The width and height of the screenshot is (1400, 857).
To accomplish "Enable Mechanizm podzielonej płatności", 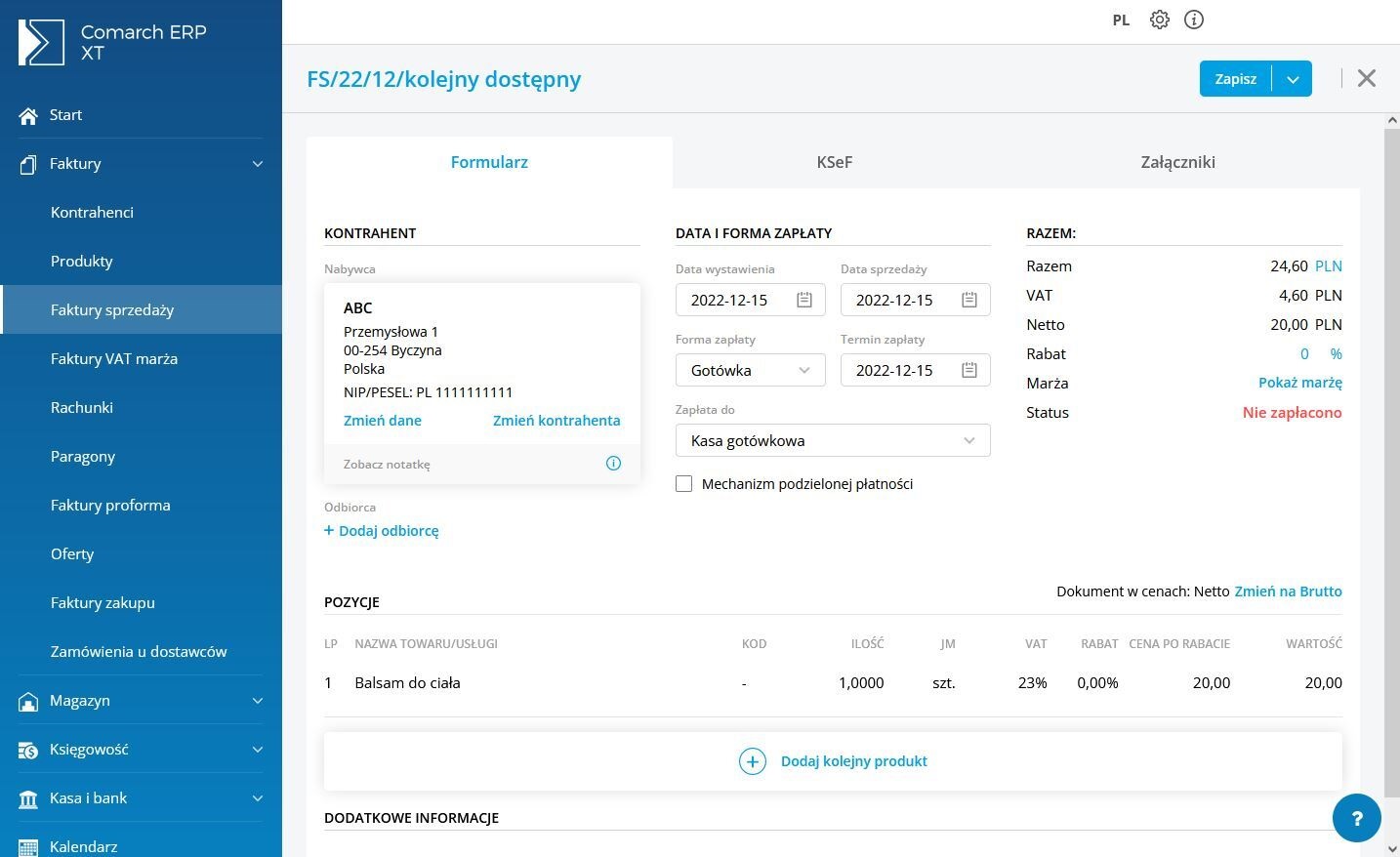I will tap(683, 483).
